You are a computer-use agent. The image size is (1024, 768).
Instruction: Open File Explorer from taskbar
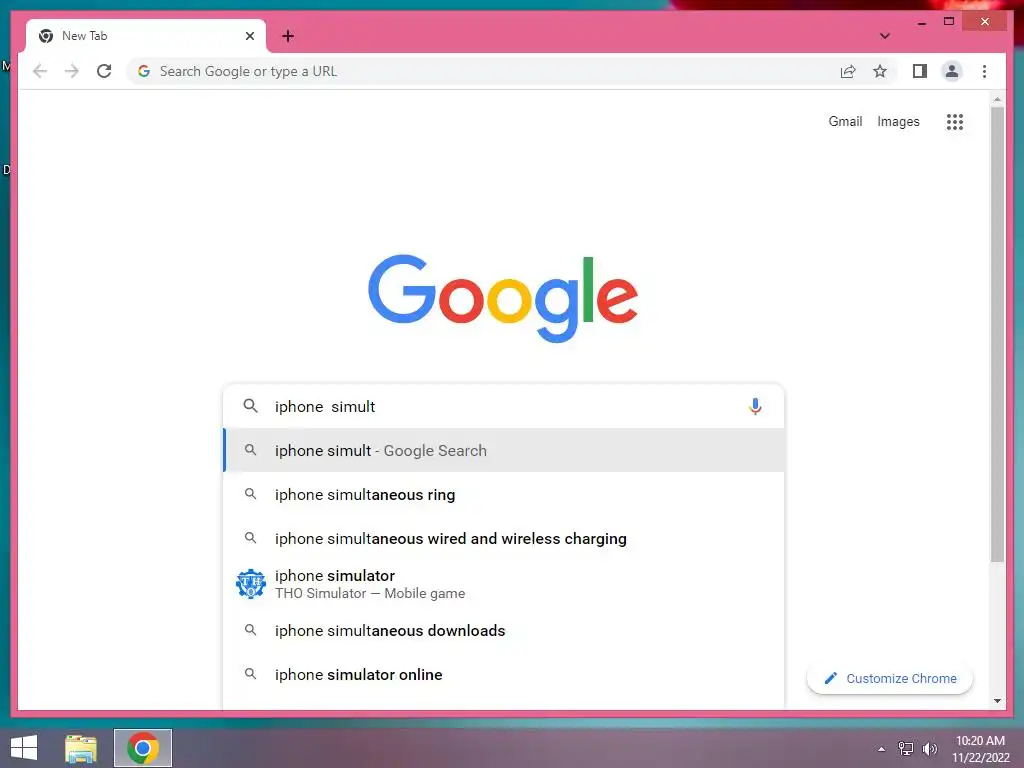[81, 748]
